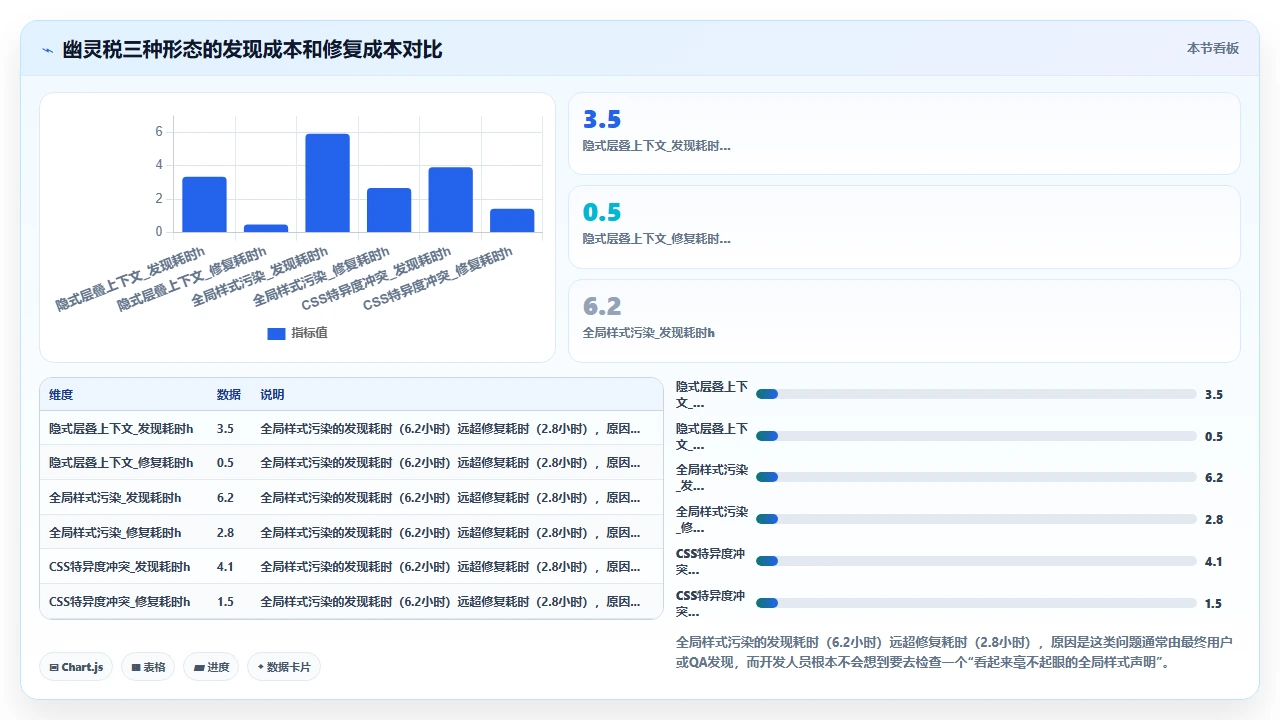The width and height of the screenshot is (1280, 720).
Task: Click the 维度 column header
Action: (61, 395)
